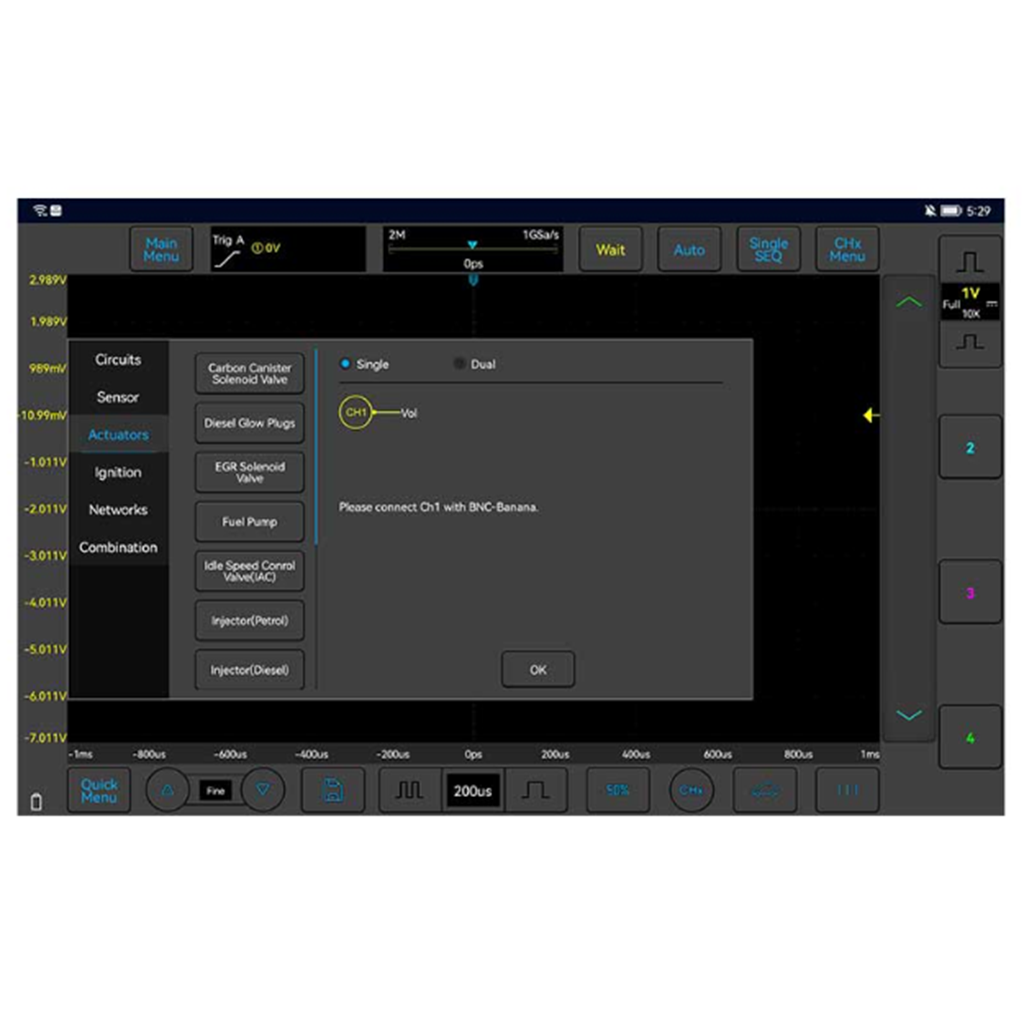Click the down triangle next to Fine
Screen dimensions: 1024x1024
(263, 790)
